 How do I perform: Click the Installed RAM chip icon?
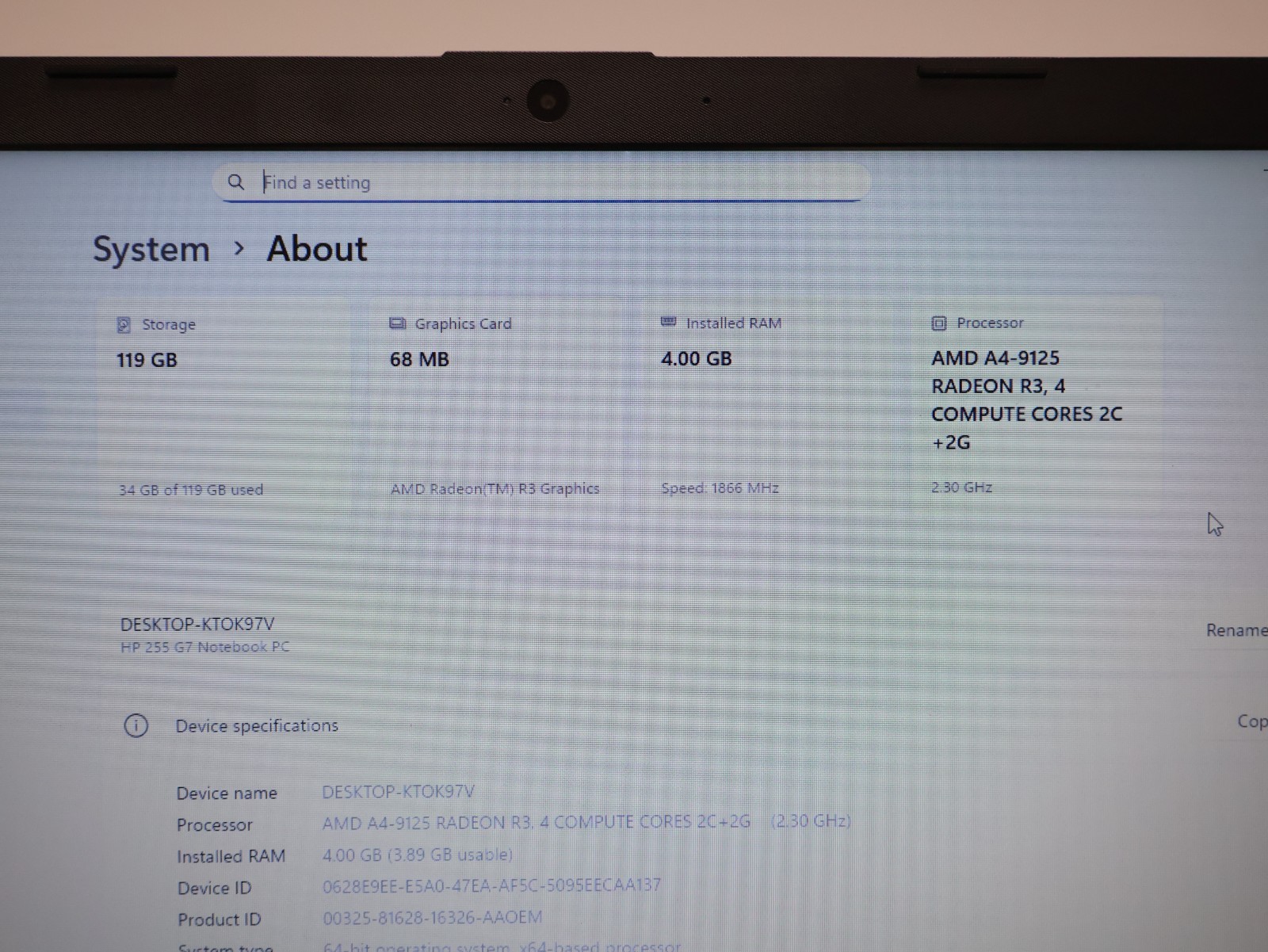[x=669, y=322]
